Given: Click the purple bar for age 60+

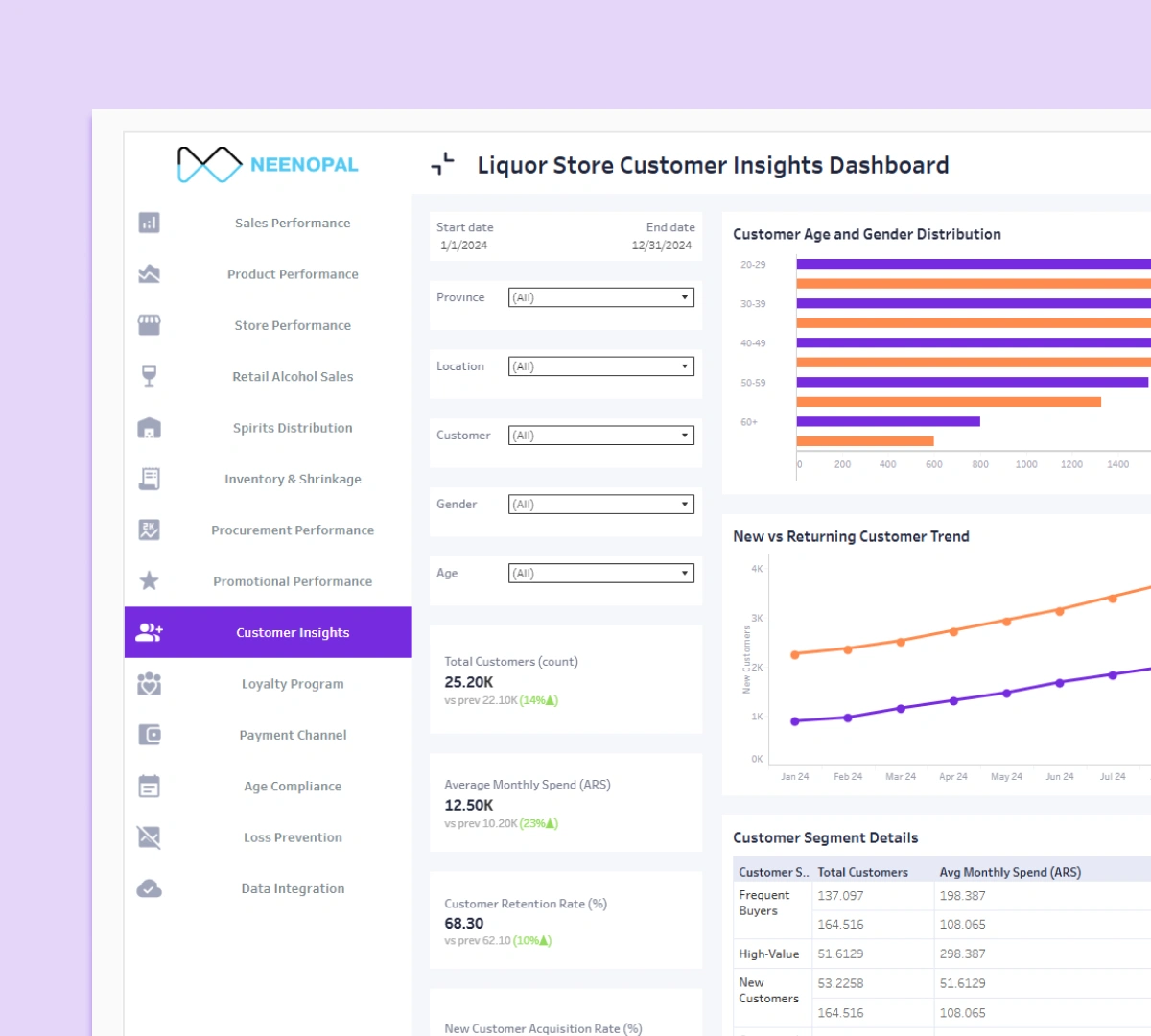Looking at the screenshot, I should point(888,421).
